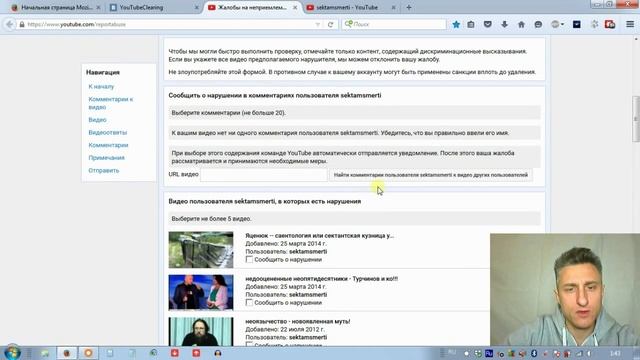Go back with the browser back arrow
The image size is (640, 360).
tap(9, 24)
